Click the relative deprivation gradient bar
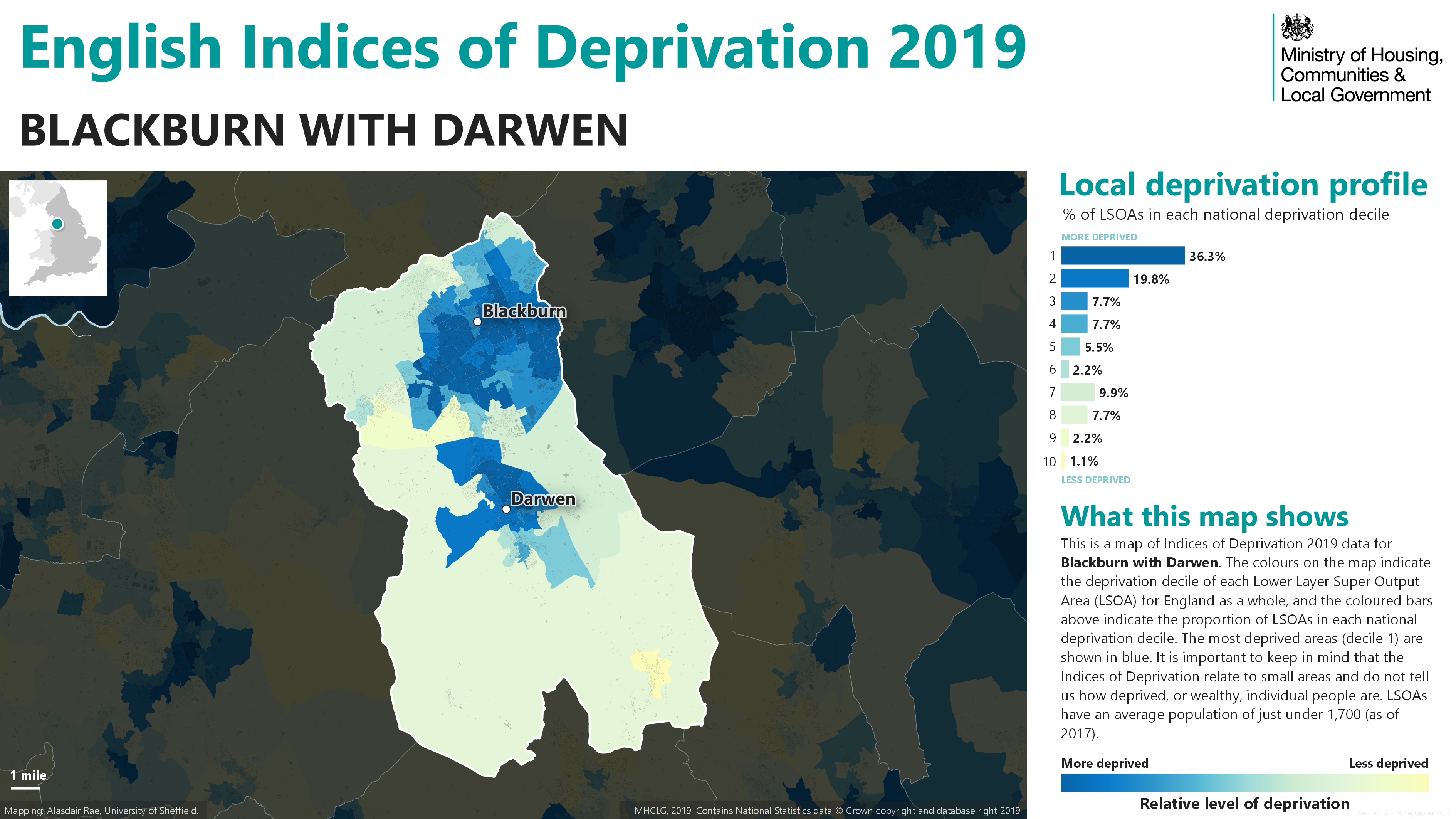 coord(1244,782)
